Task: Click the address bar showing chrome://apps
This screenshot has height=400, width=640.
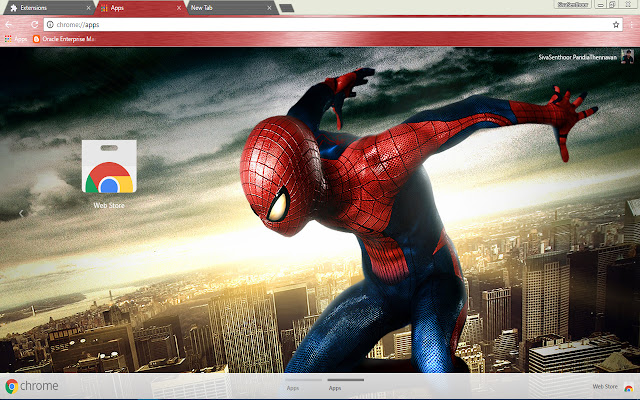Action: pyautogui.click(x=333, y=24)
